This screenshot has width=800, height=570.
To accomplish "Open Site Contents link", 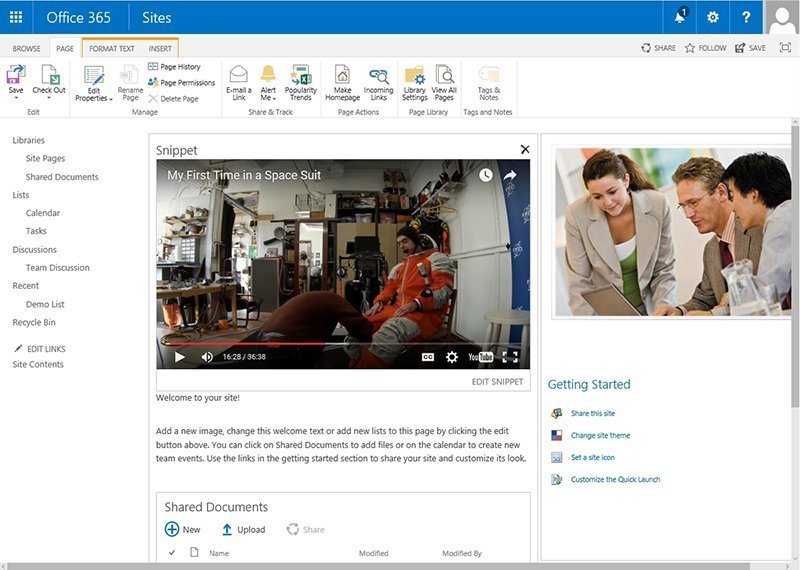I will (x=38, y=364).
